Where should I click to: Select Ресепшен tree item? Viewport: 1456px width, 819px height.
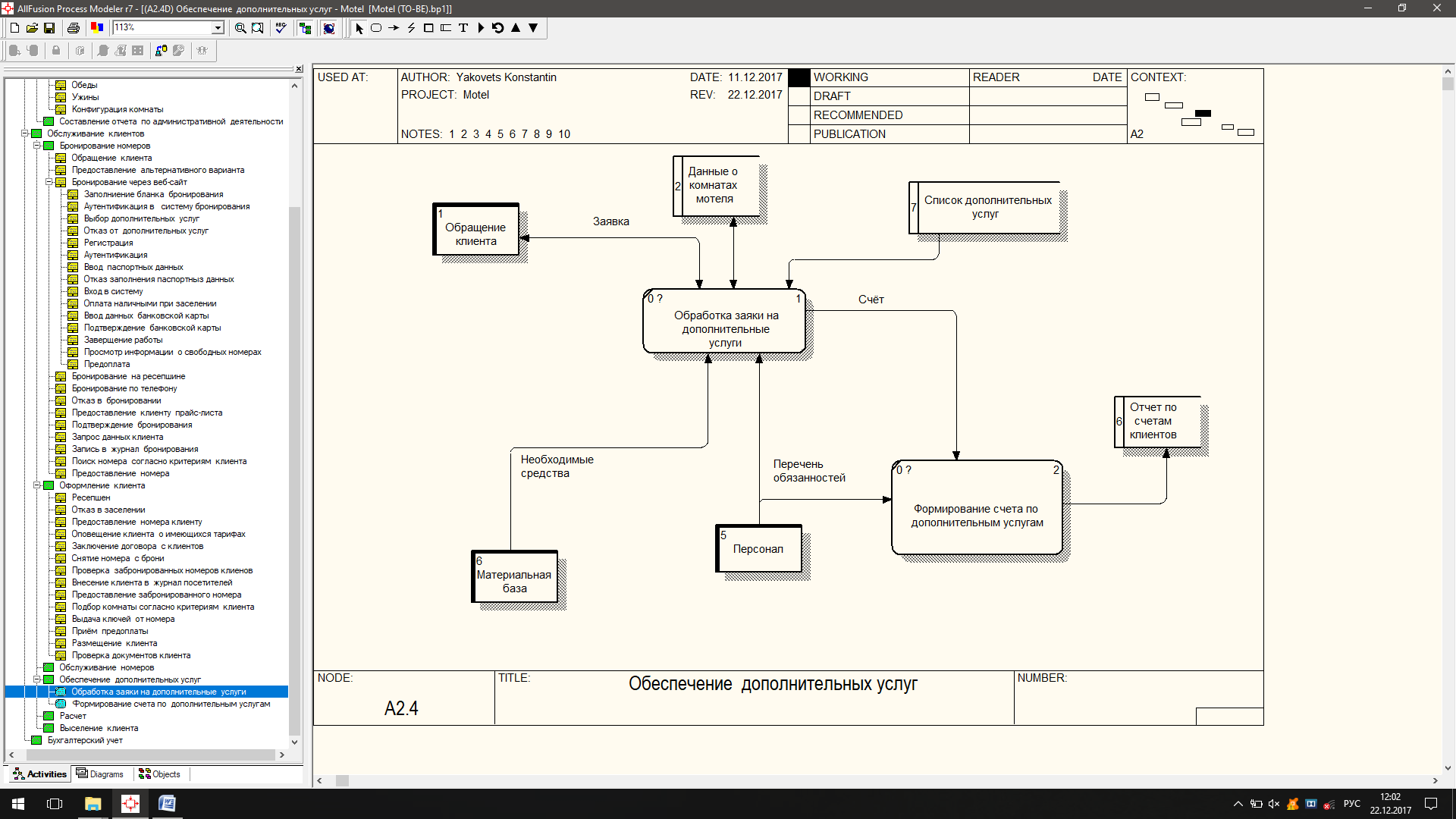point(91,497)
